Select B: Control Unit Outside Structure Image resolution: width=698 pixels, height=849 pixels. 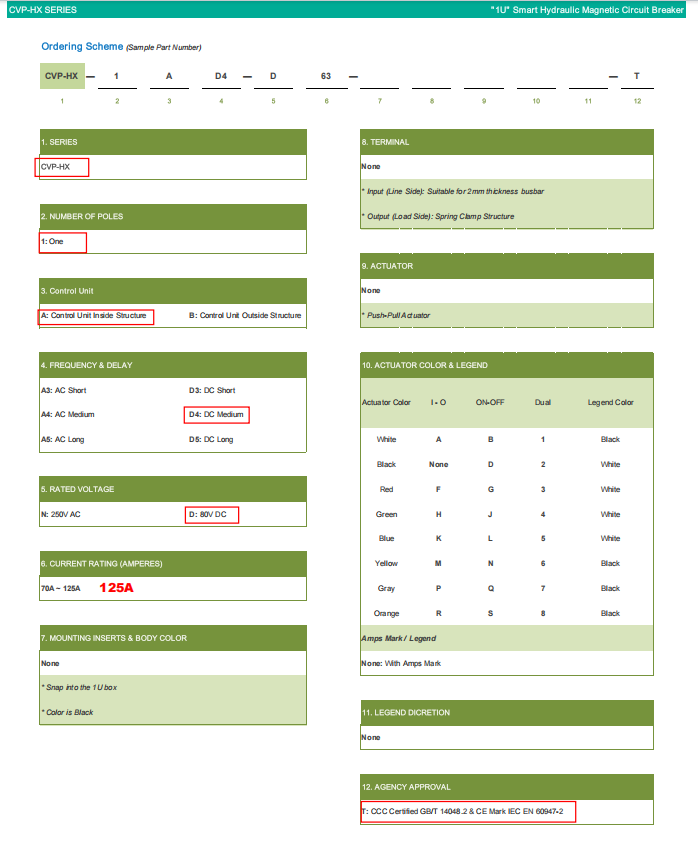(x=245, y=316)
